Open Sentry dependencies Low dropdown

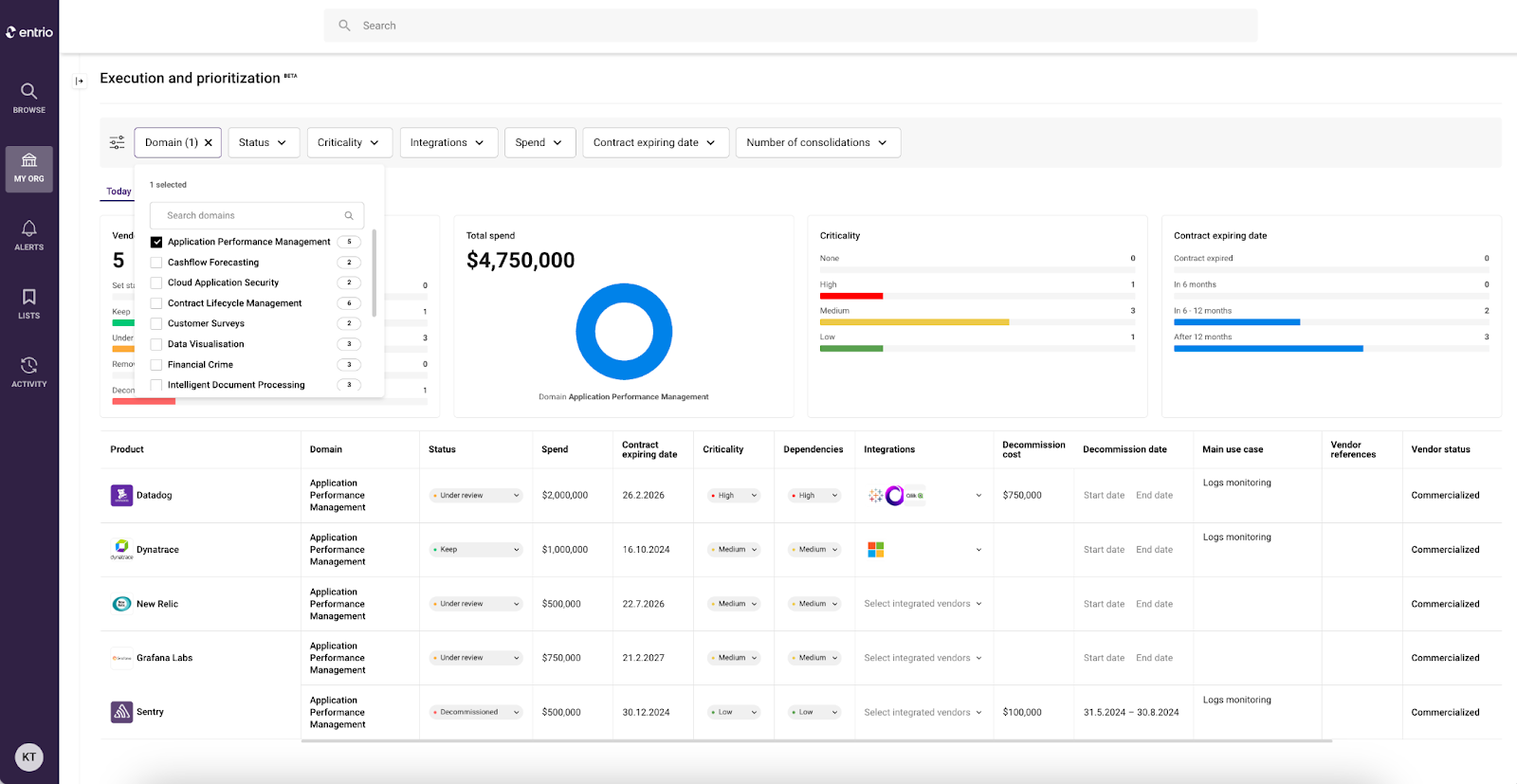(x=814, y=712)
